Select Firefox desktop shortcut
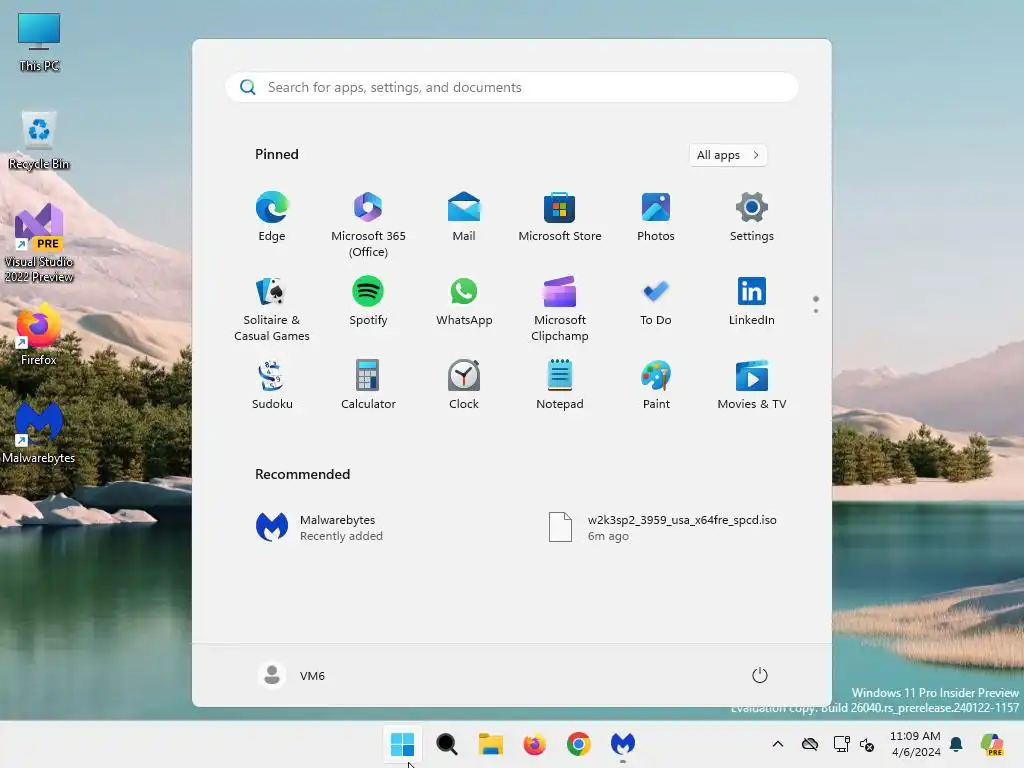This screenshot has width=1024, height=768. [x=39, y=335]
